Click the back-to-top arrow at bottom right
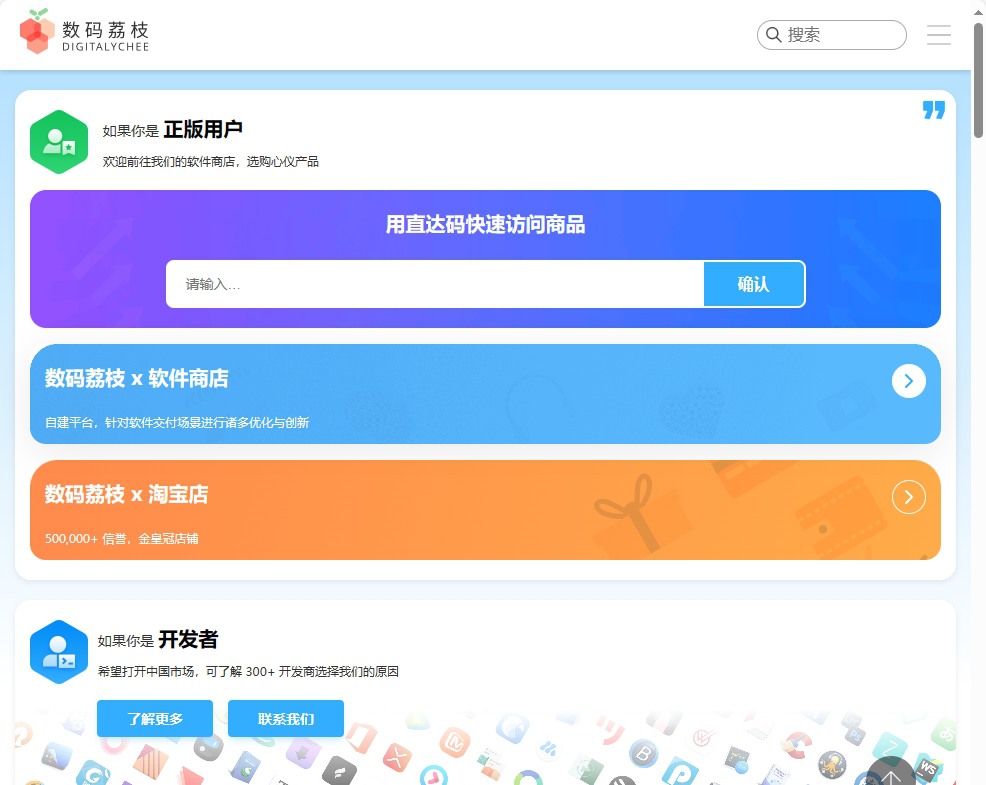Screen dimensions: 986x785 point(890,775)
